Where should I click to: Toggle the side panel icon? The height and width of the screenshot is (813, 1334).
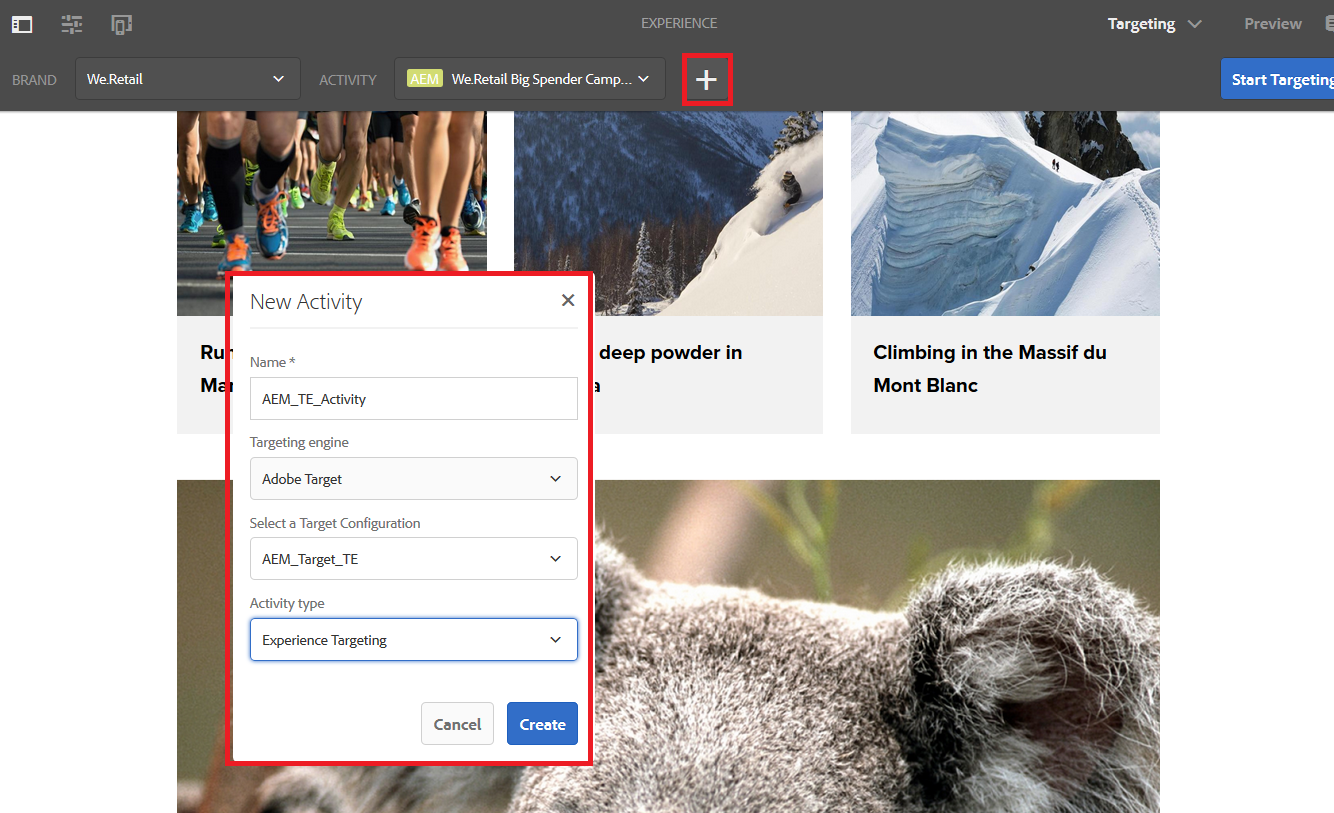click(x=22, y=24)
